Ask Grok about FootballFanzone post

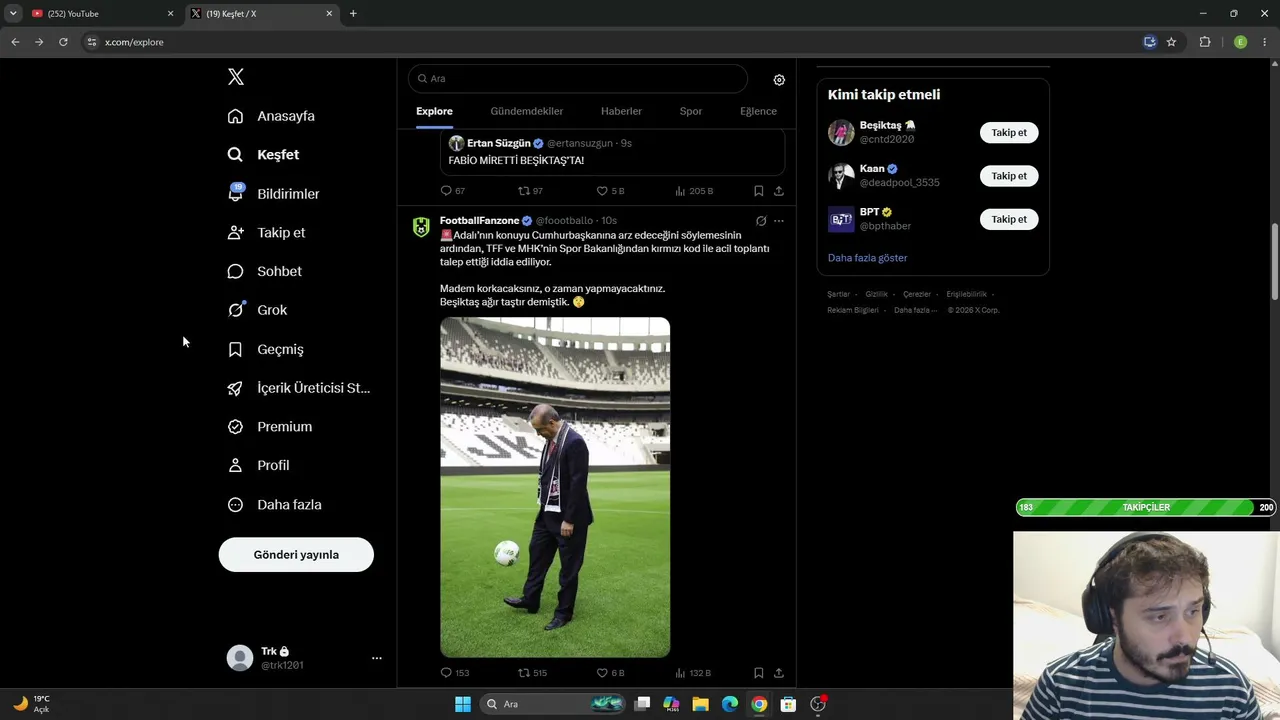tap(761, 221)
